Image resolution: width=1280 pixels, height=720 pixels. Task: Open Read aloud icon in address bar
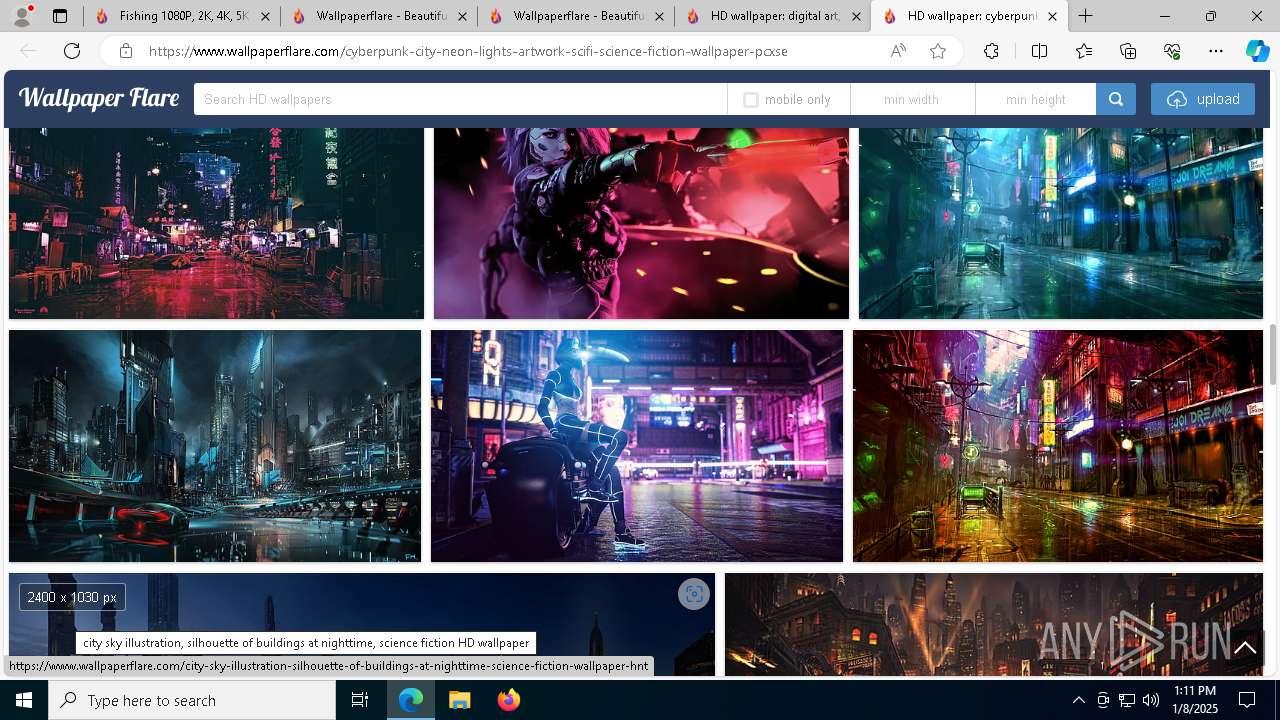[x=898, y=51]
